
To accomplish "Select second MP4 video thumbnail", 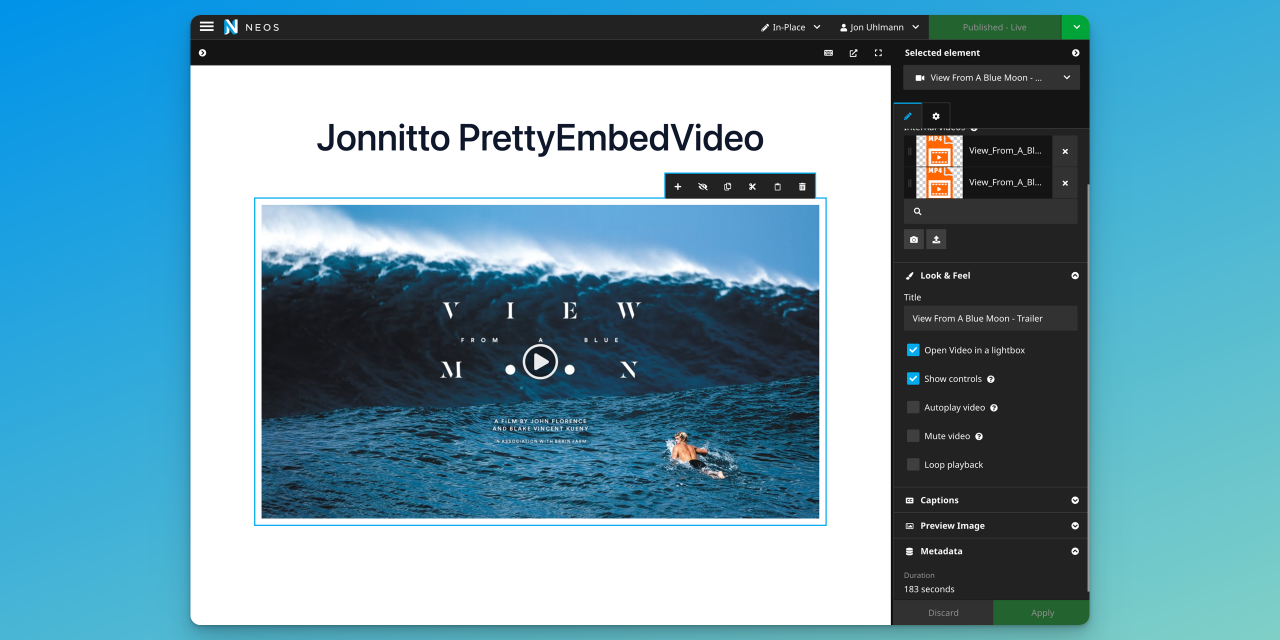I will pyautogui.click(x=939, y=183).
